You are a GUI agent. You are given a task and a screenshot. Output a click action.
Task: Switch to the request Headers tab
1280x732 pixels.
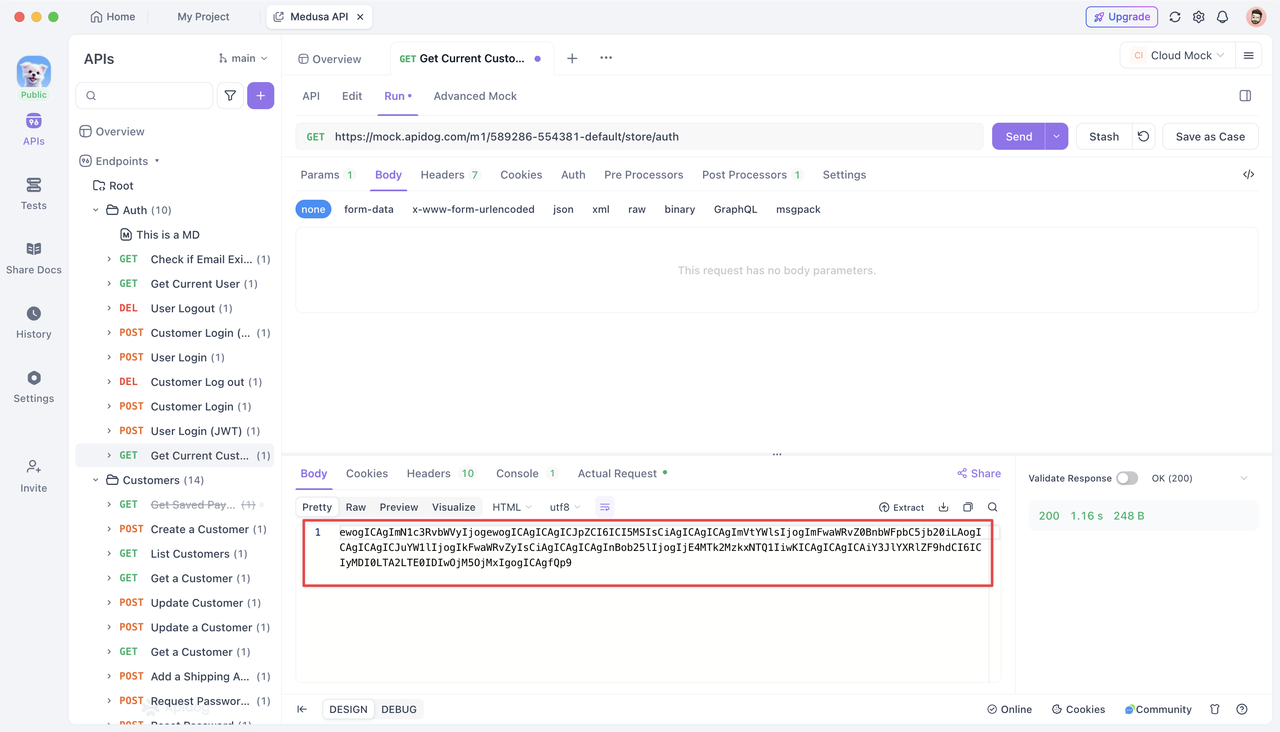coord(450,175)
